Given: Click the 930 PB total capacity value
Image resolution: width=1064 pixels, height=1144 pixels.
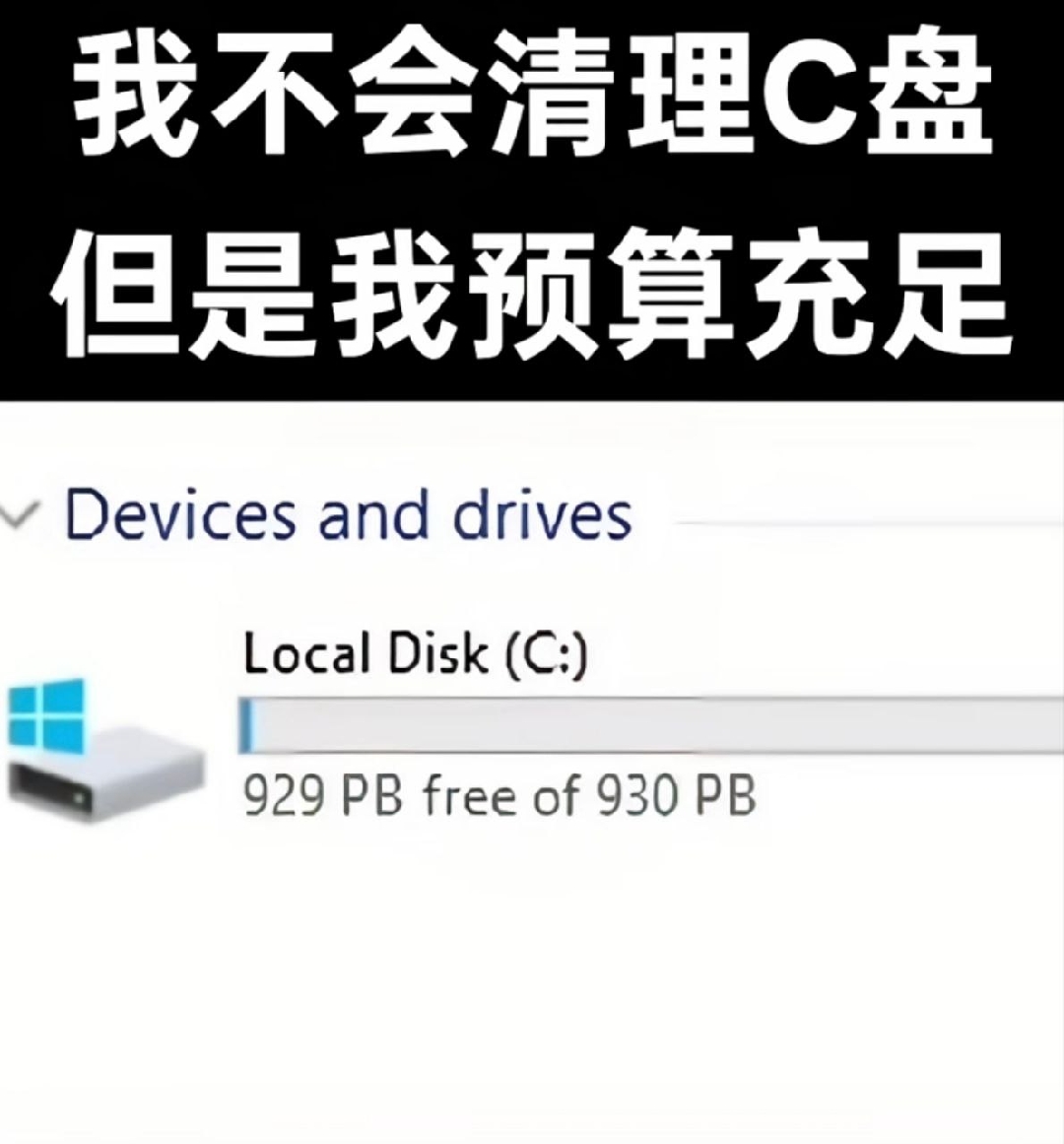Looking at the screenshot, I should 676,795.
